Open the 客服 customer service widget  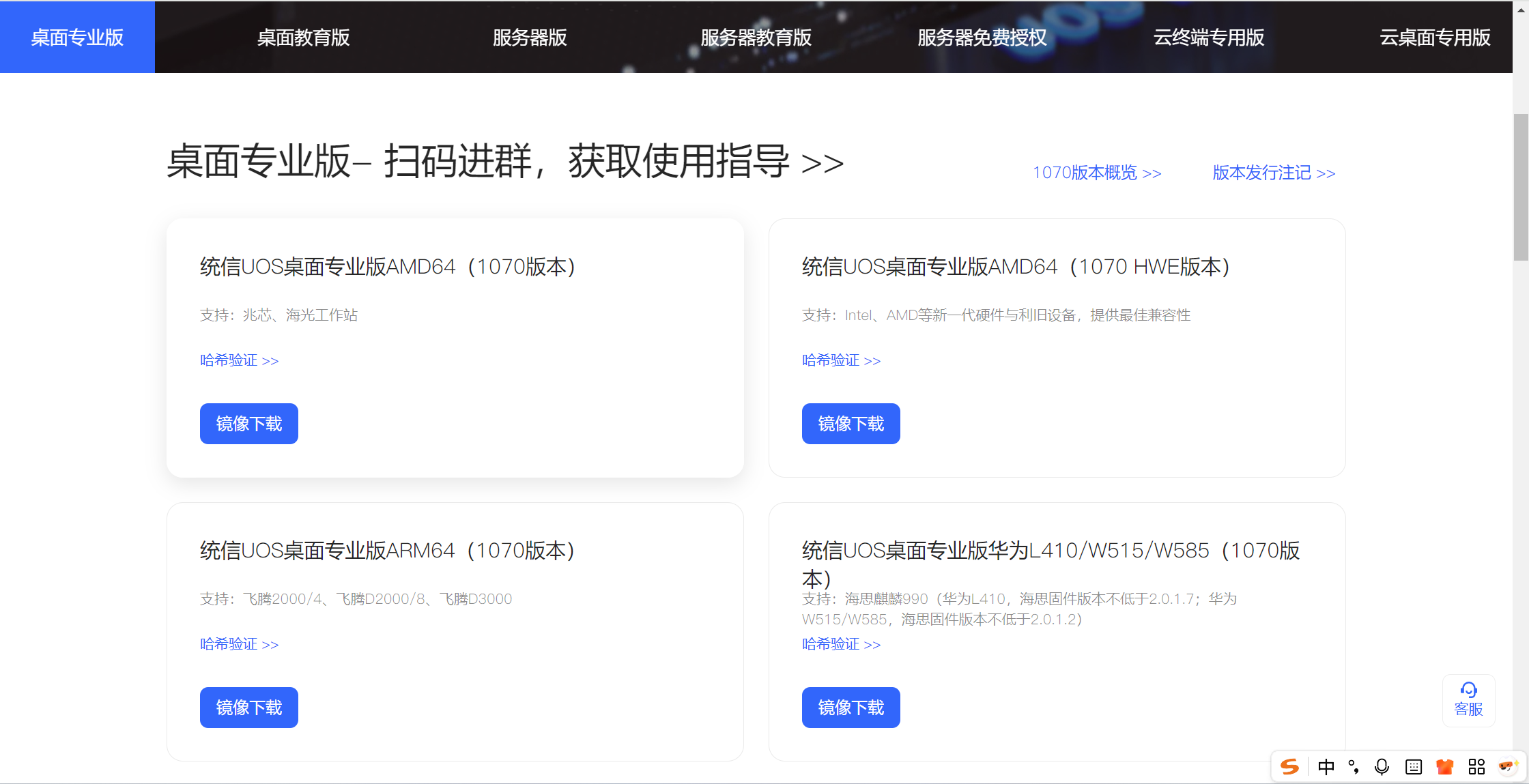(x=1469, y=700)
